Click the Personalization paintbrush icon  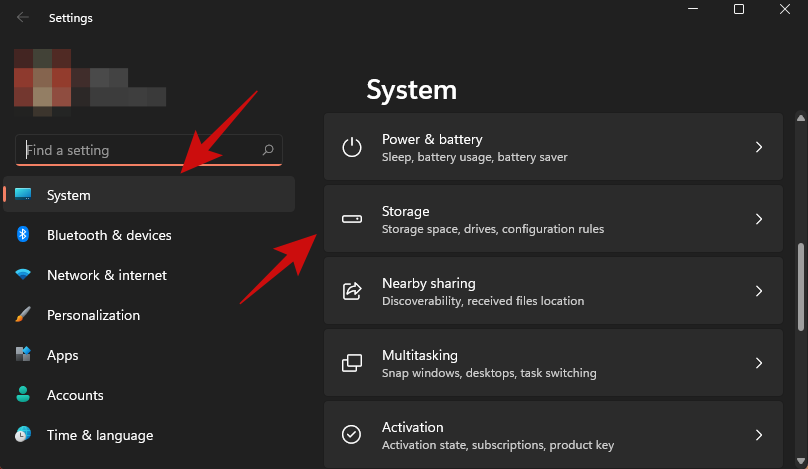tap(23, 315)
